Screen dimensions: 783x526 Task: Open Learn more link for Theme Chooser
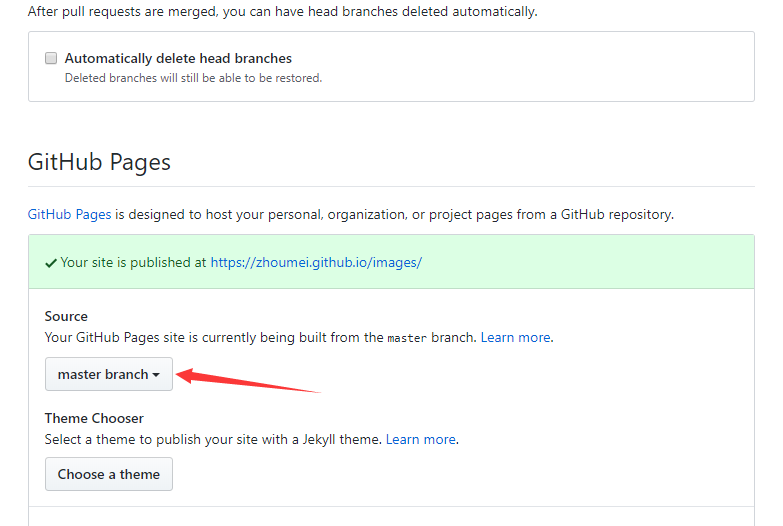click(421, 440)
